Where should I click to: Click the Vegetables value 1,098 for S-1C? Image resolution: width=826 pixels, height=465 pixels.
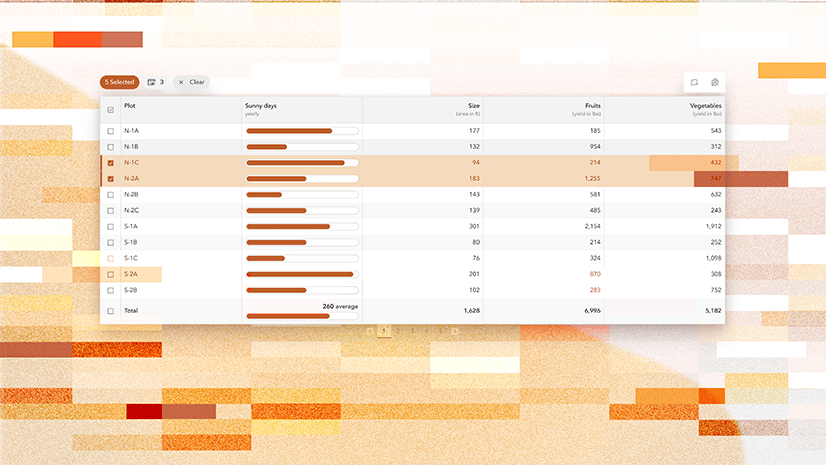[x=714, y=258]
